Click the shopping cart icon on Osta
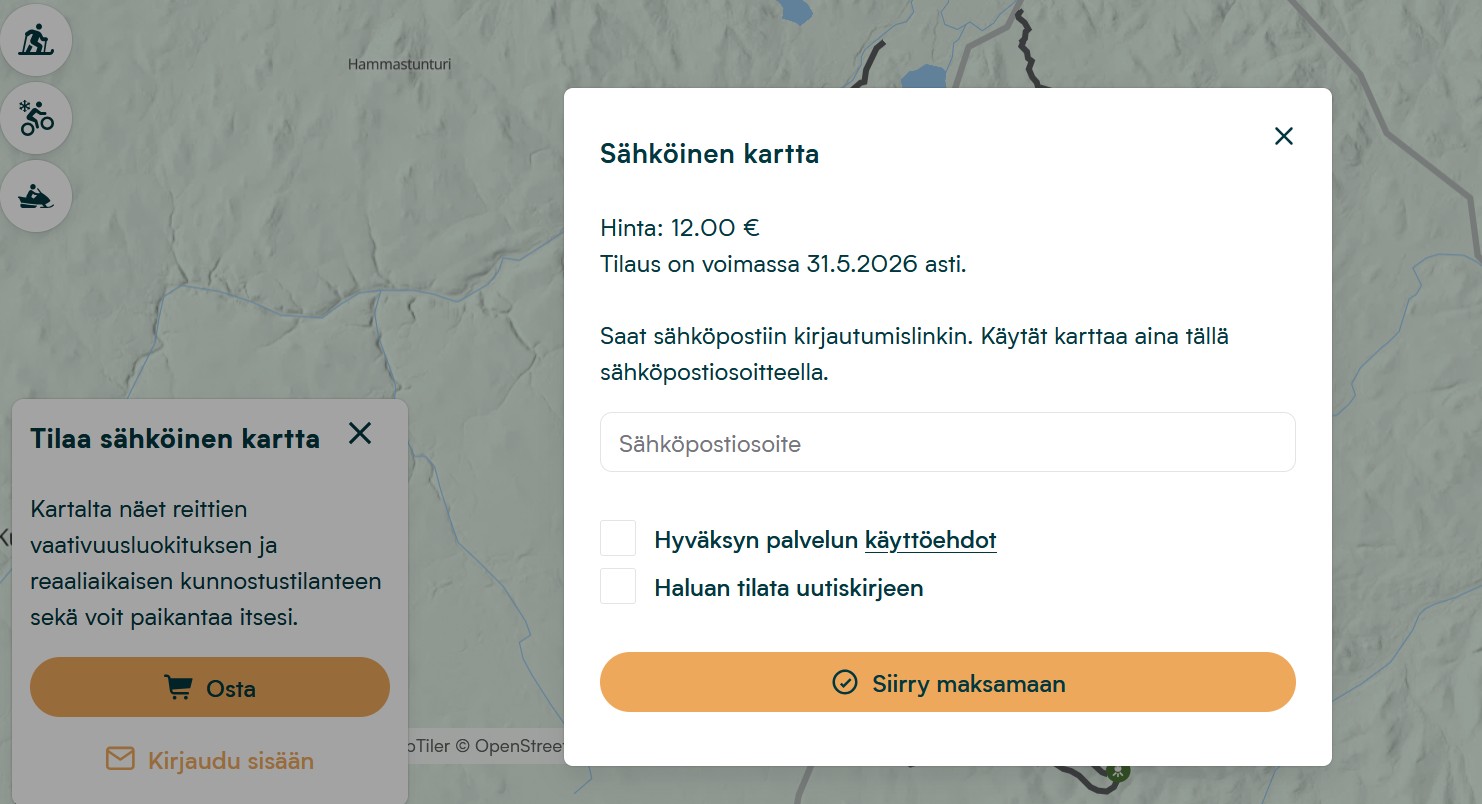1482x804 pixels. tap(178, 688)
